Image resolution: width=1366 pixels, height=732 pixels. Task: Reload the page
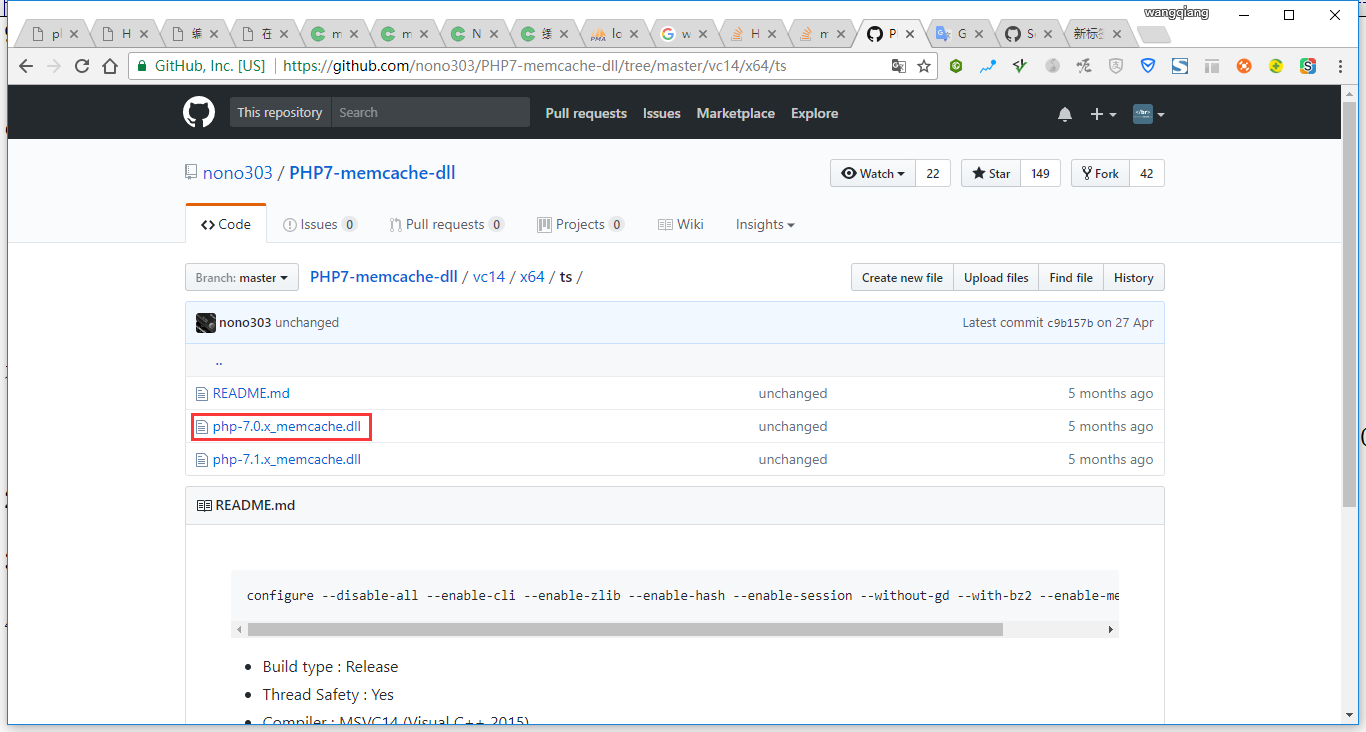coord(82,67)
